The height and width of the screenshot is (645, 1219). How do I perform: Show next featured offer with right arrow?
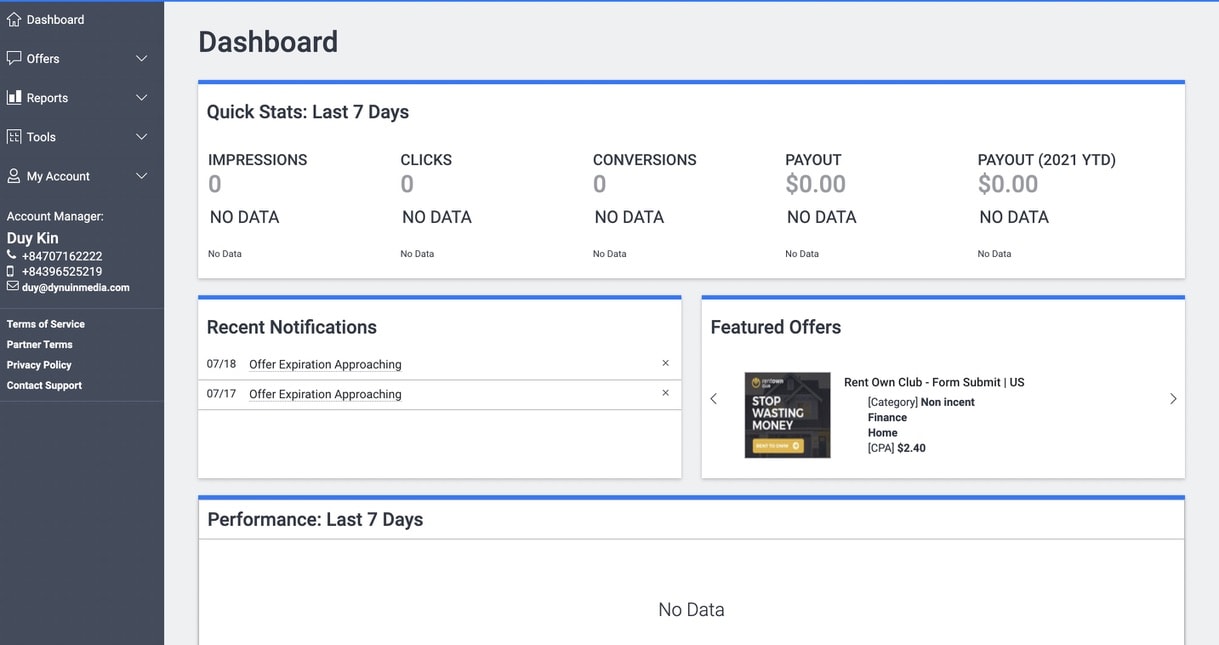coord(1173,399)
